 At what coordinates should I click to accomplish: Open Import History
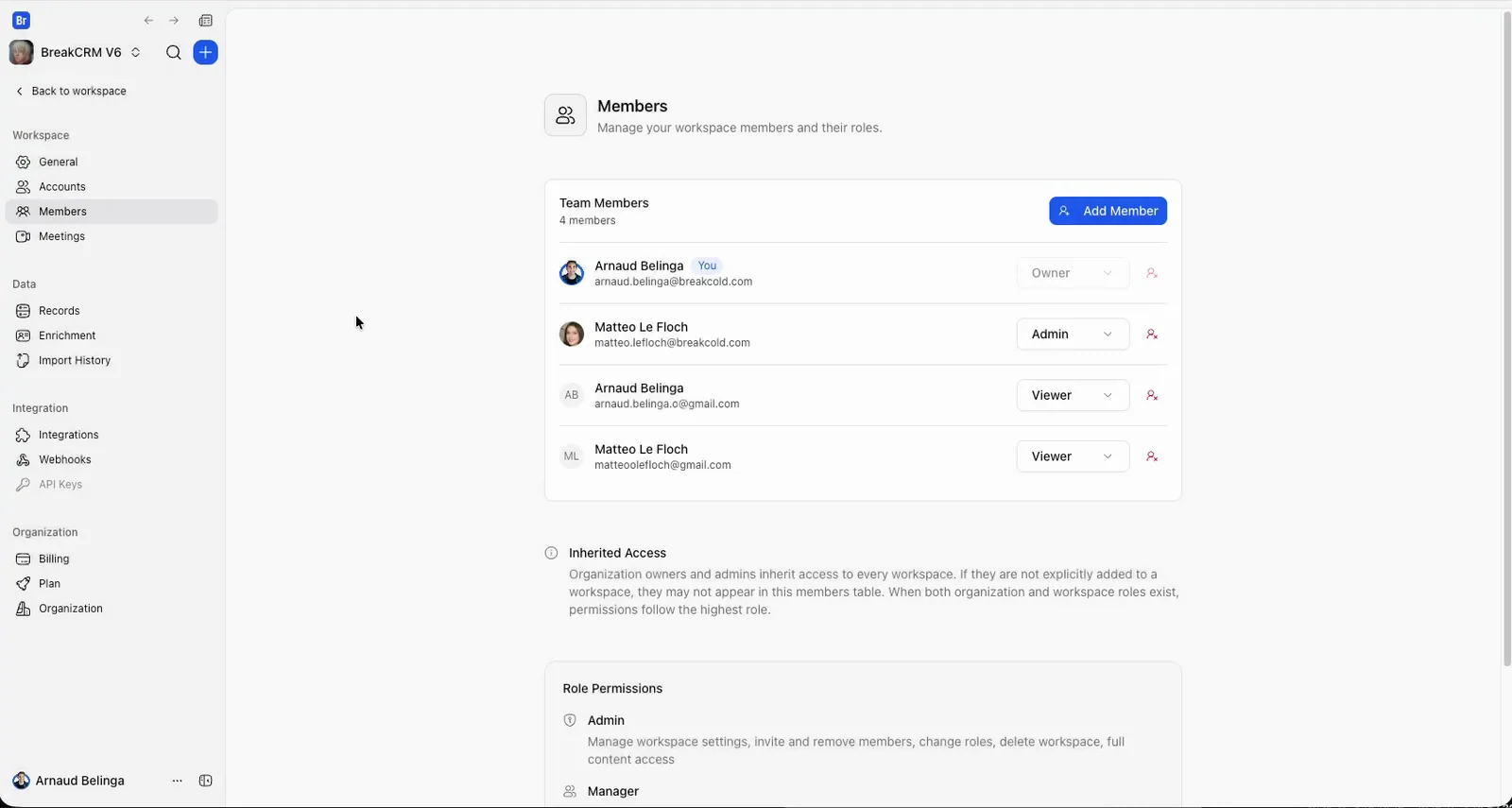(112, 361)
